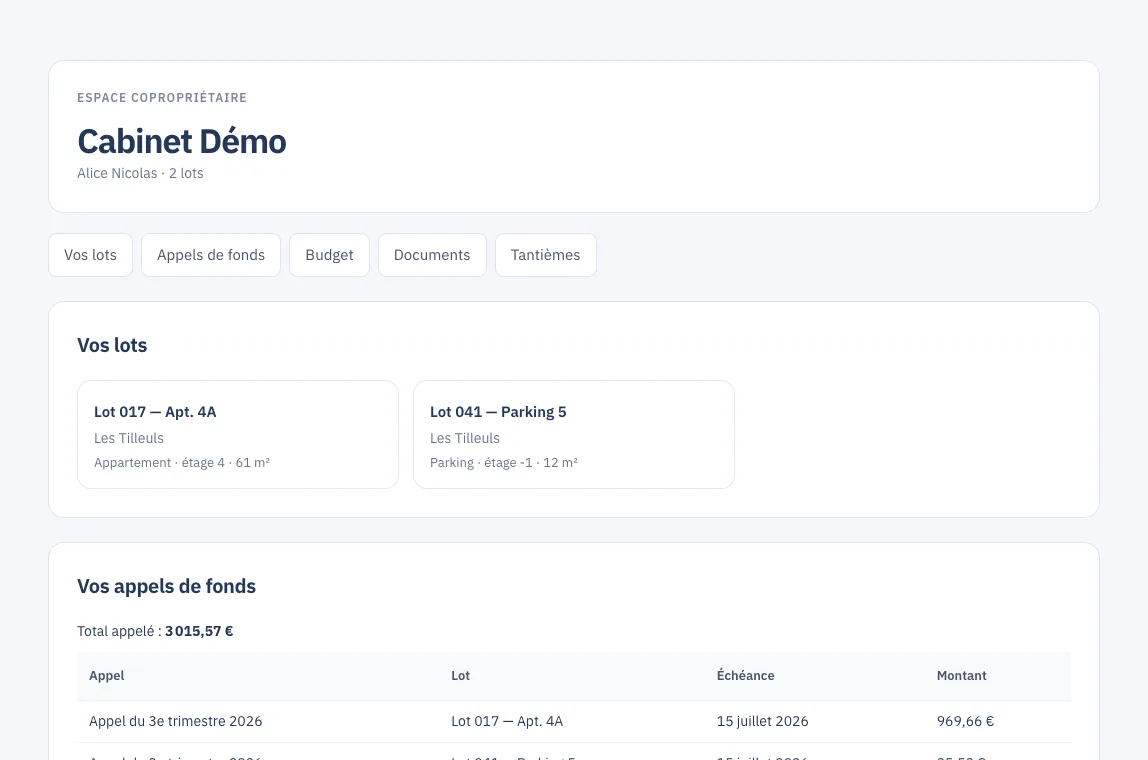Select the 'Appel du 3e trimestre 2026' cell
1148x760 pixels.
[x=176, y=721]
